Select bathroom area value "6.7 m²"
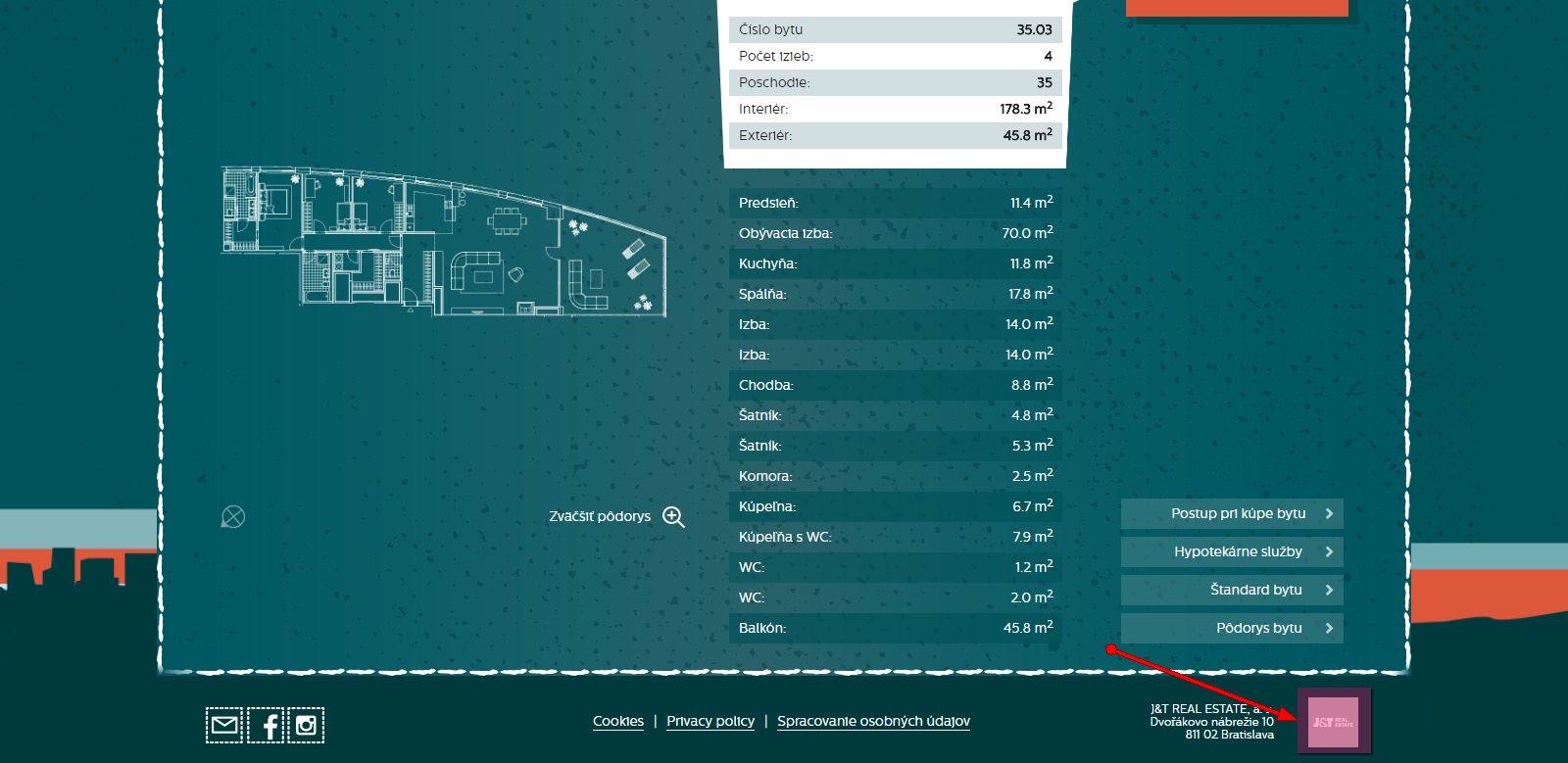 pos(1032,505)
